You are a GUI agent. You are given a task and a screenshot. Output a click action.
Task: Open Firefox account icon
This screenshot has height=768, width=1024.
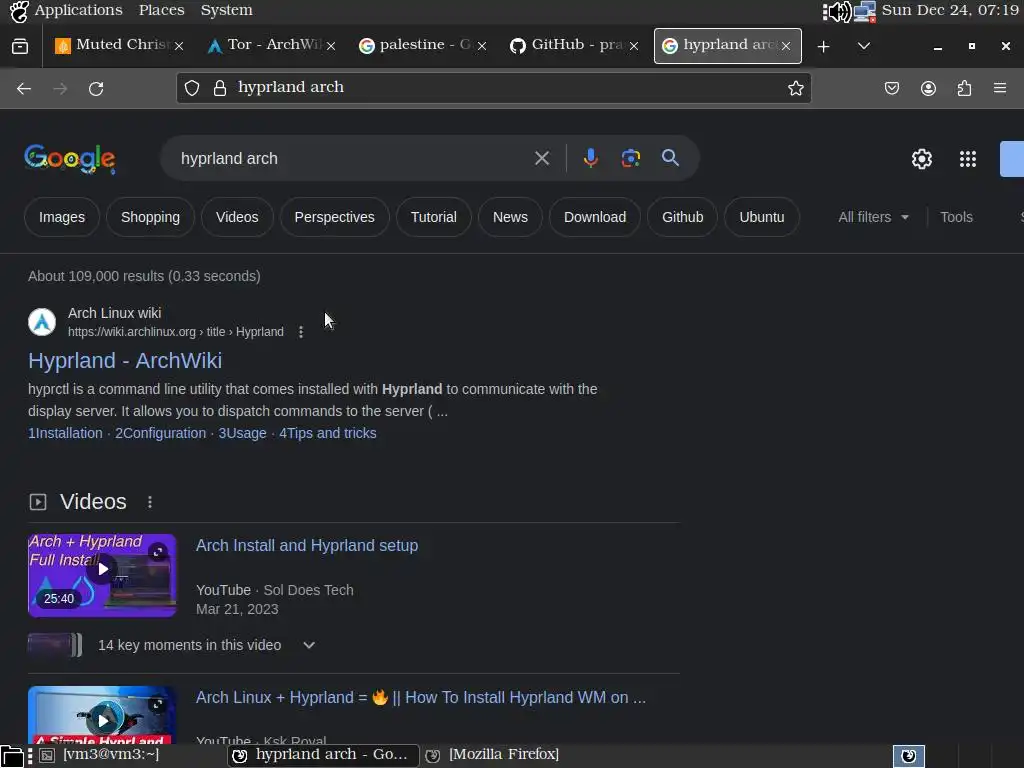coord(928,88)
